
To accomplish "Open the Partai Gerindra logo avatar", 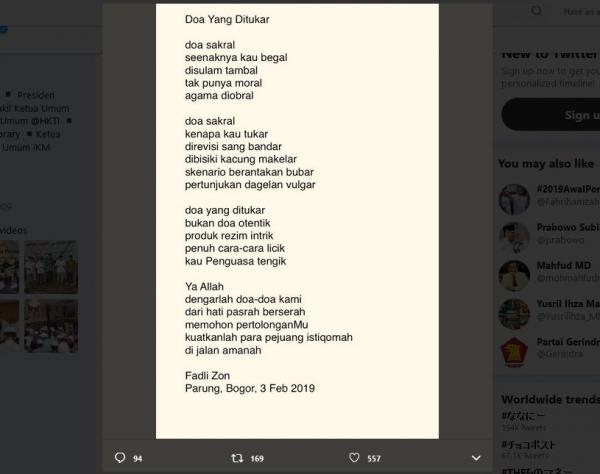I will (x=514, y=352).
